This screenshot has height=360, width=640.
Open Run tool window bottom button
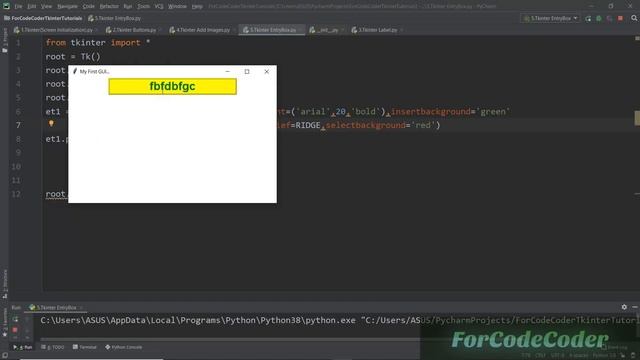point(23,347)
